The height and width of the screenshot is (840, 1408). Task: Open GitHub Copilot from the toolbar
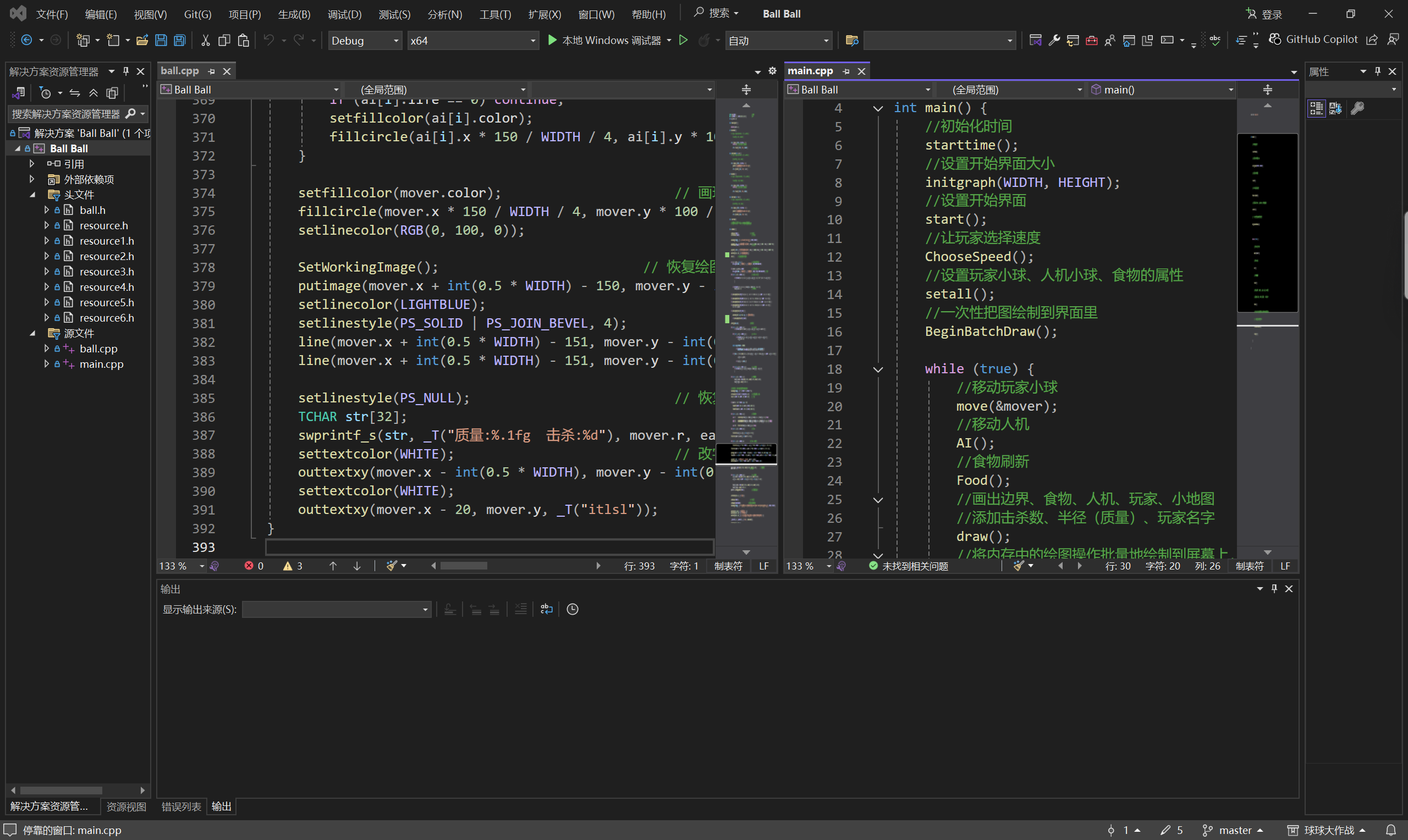(x=1313, y=39)
